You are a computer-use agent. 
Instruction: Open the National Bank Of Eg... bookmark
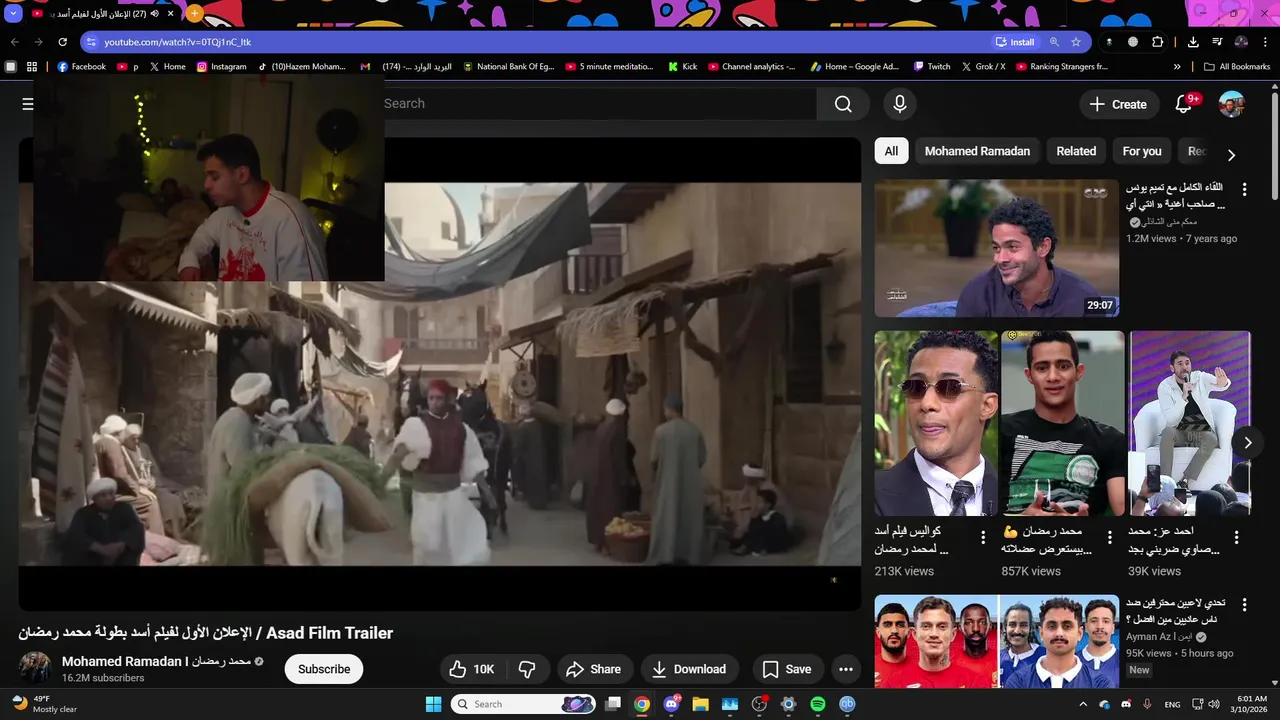pyautogui.click(x=508, y=67)
